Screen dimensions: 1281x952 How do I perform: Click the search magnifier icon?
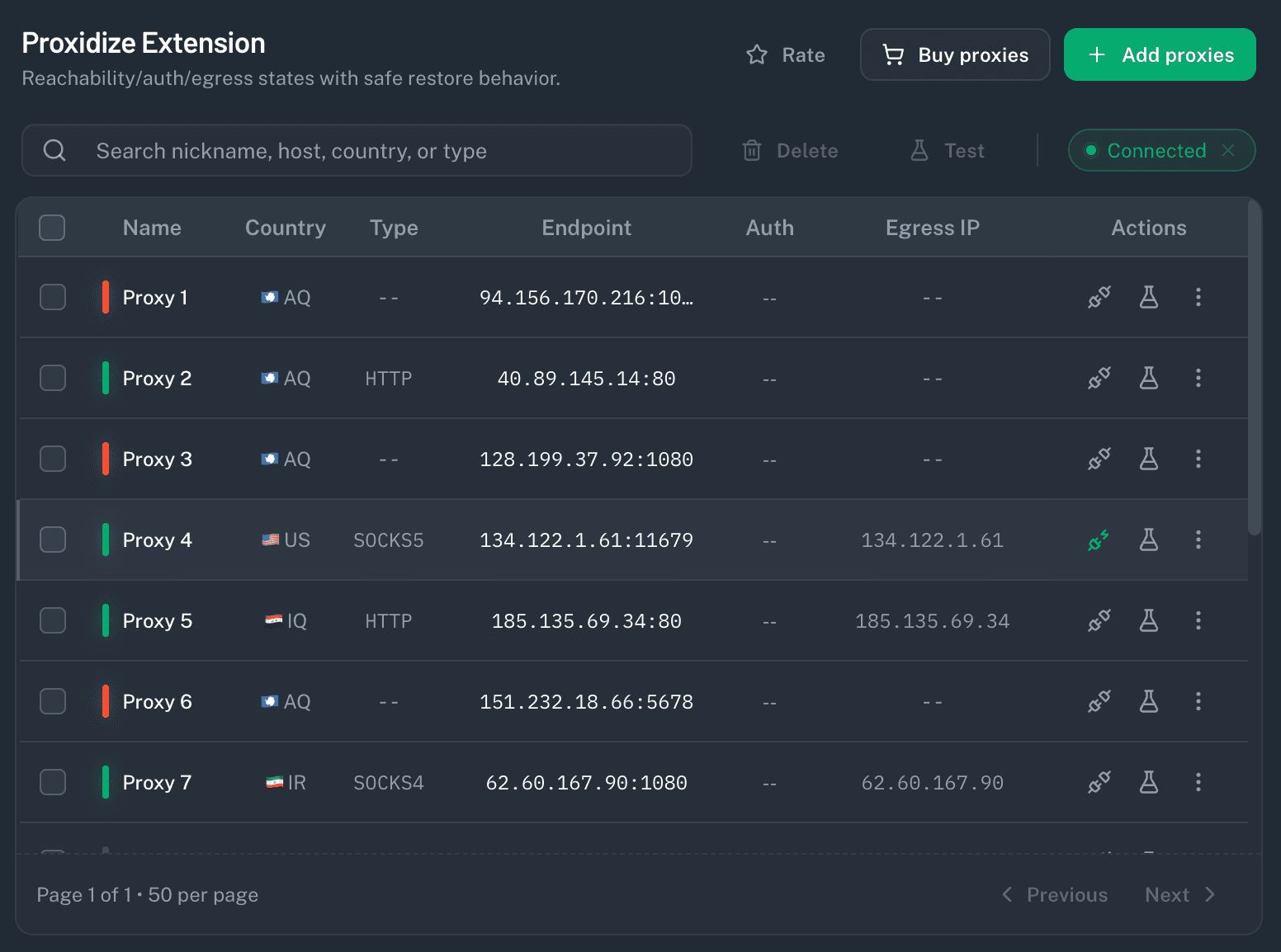click(x=54, y=150)
